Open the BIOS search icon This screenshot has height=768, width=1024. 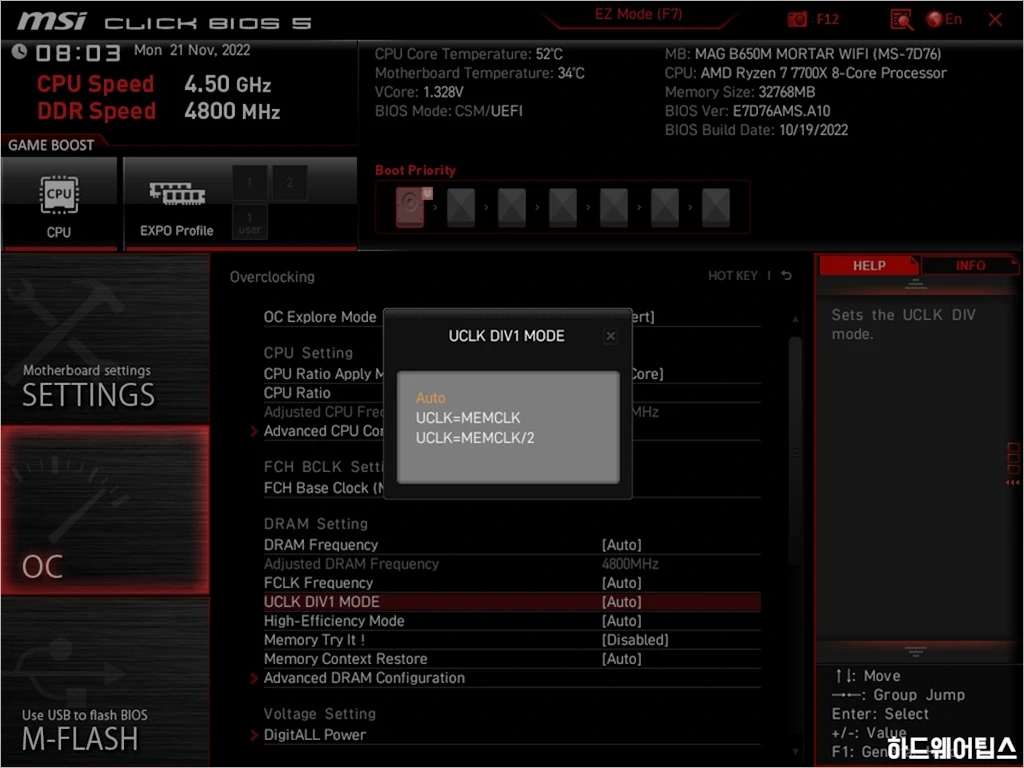click(901, 20)
